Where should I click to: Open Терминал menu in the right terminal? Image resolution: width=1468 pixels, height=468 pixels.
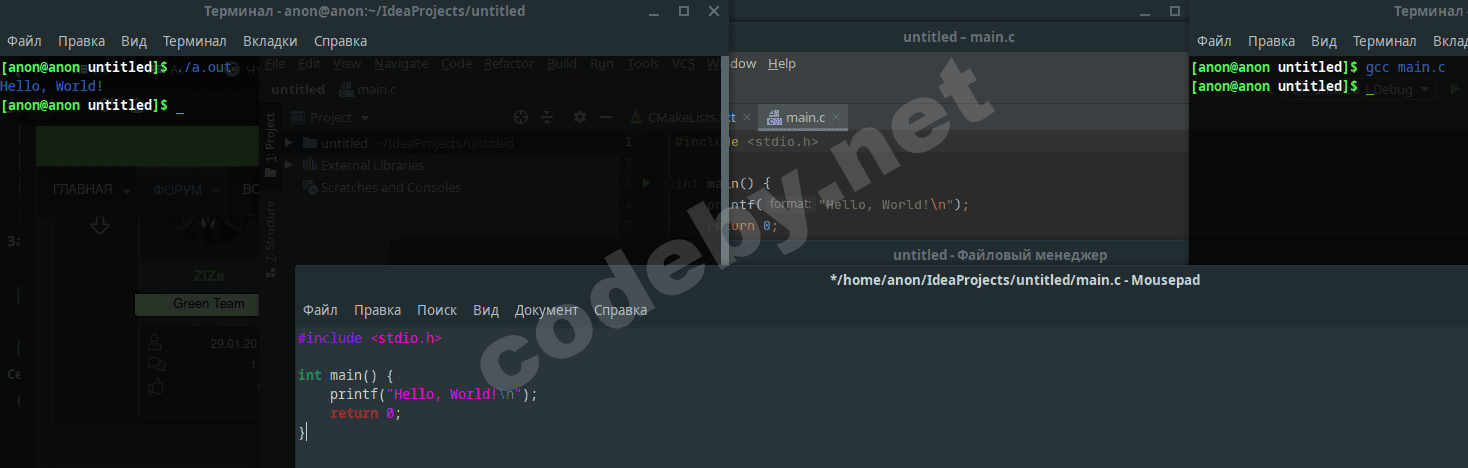click(1385, 41)
